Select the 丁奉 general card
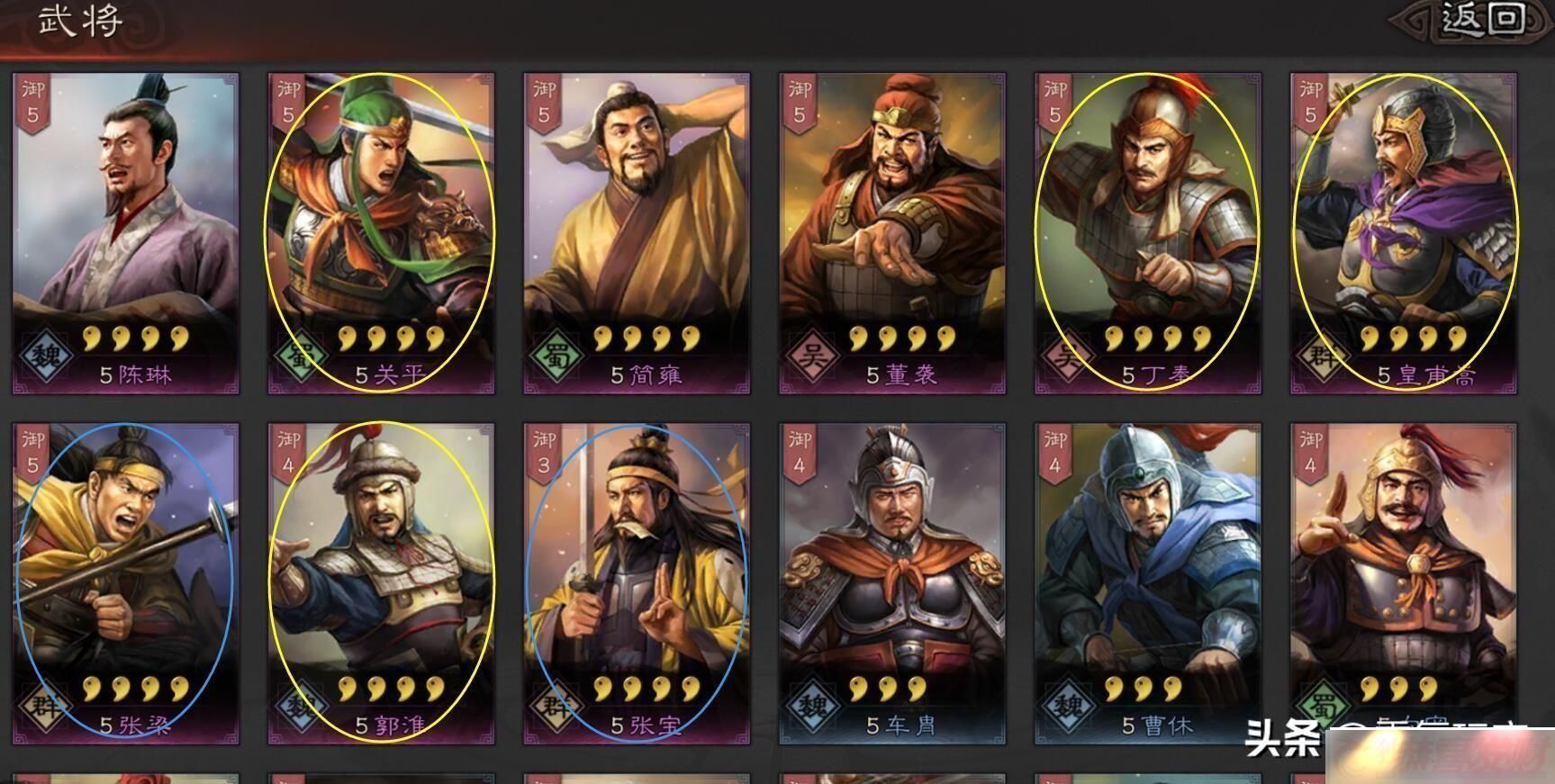This screenshot has height=784, width=1555. (x=1148, y=234)
